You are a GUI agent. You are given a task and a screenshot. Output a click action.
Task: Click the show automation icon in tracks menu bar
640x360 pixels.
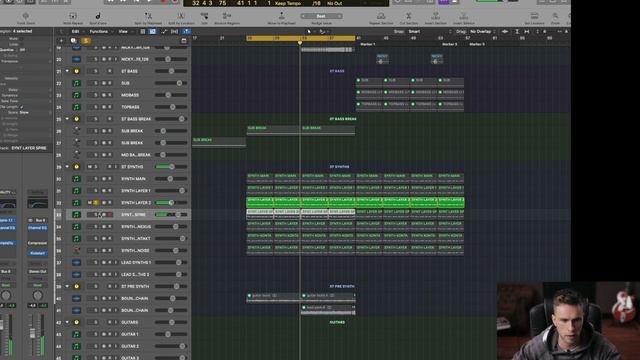point(164,31)
